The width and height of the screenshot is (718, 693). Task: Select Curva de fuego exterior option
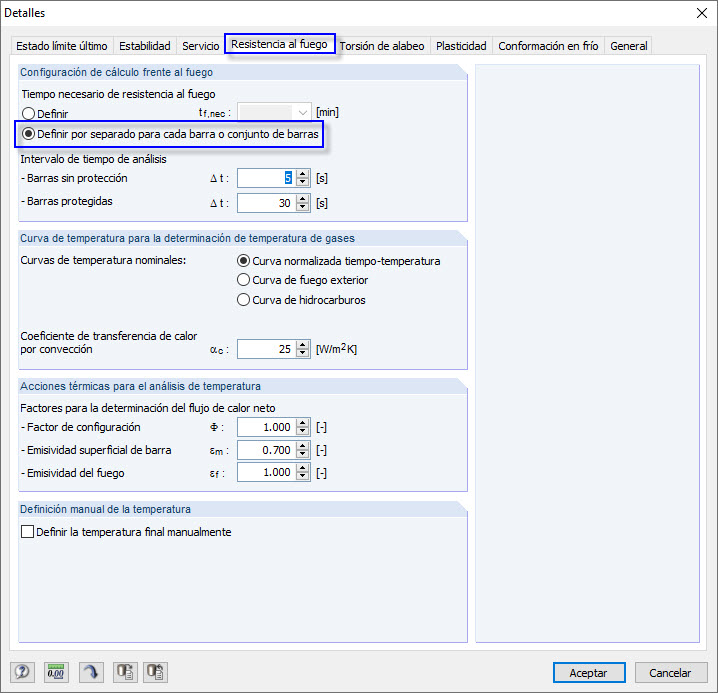click(303, 280)
